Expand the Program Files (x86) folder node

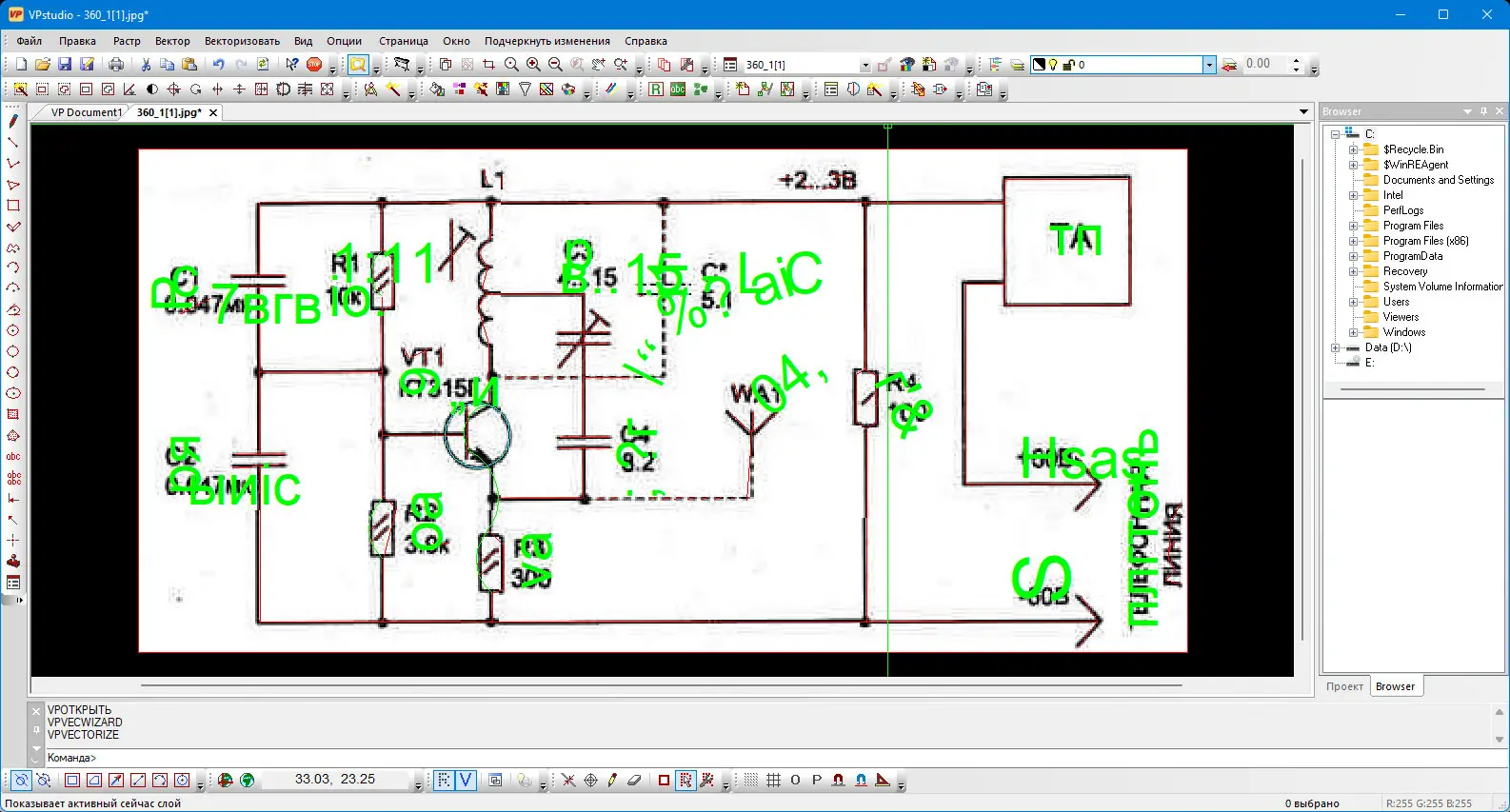(1353, 241)
